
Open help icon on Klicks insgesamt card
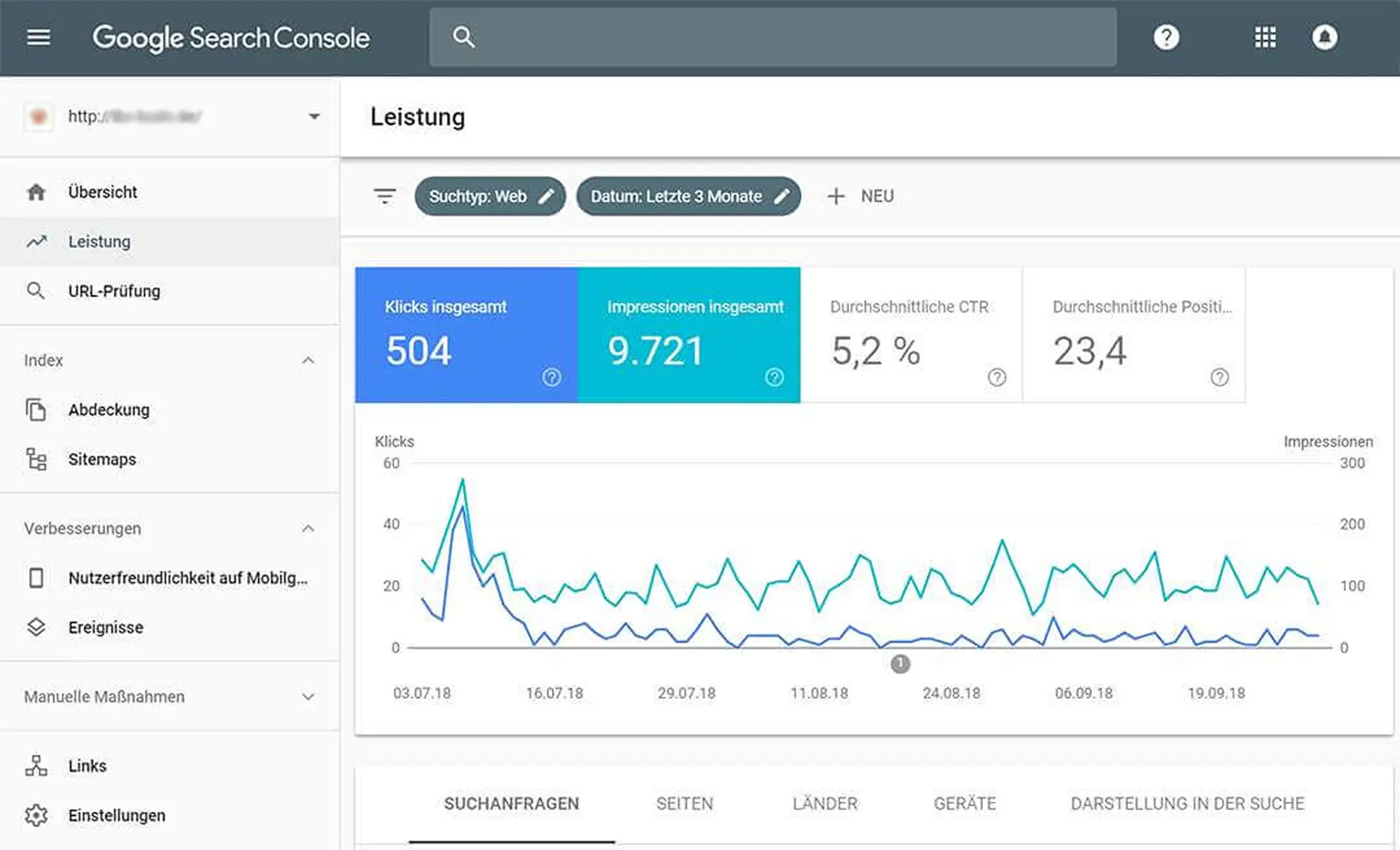pos(551,377)
